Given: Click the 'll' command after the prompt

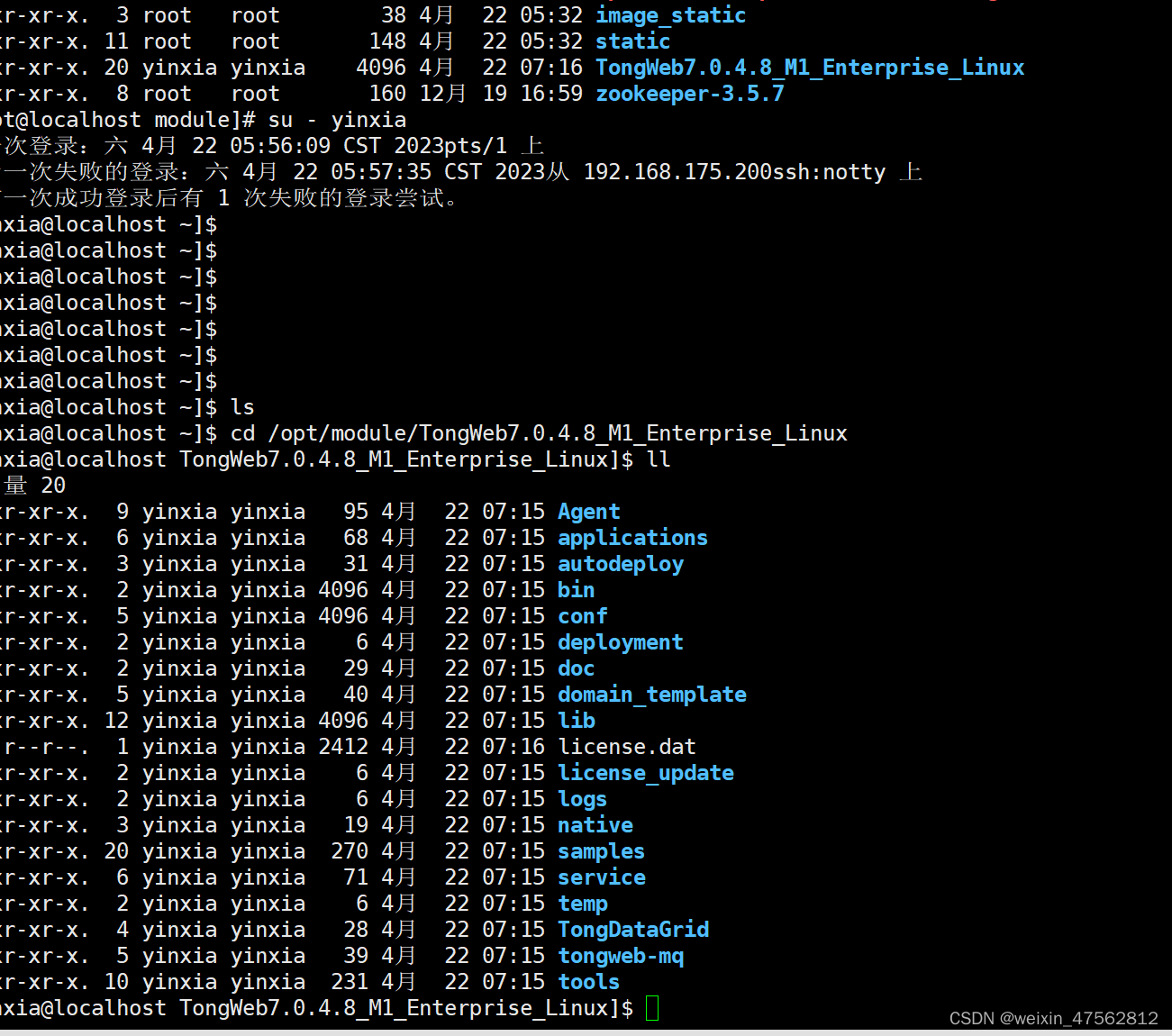Looking at the screenshot, I should click(x=659, y=459).
